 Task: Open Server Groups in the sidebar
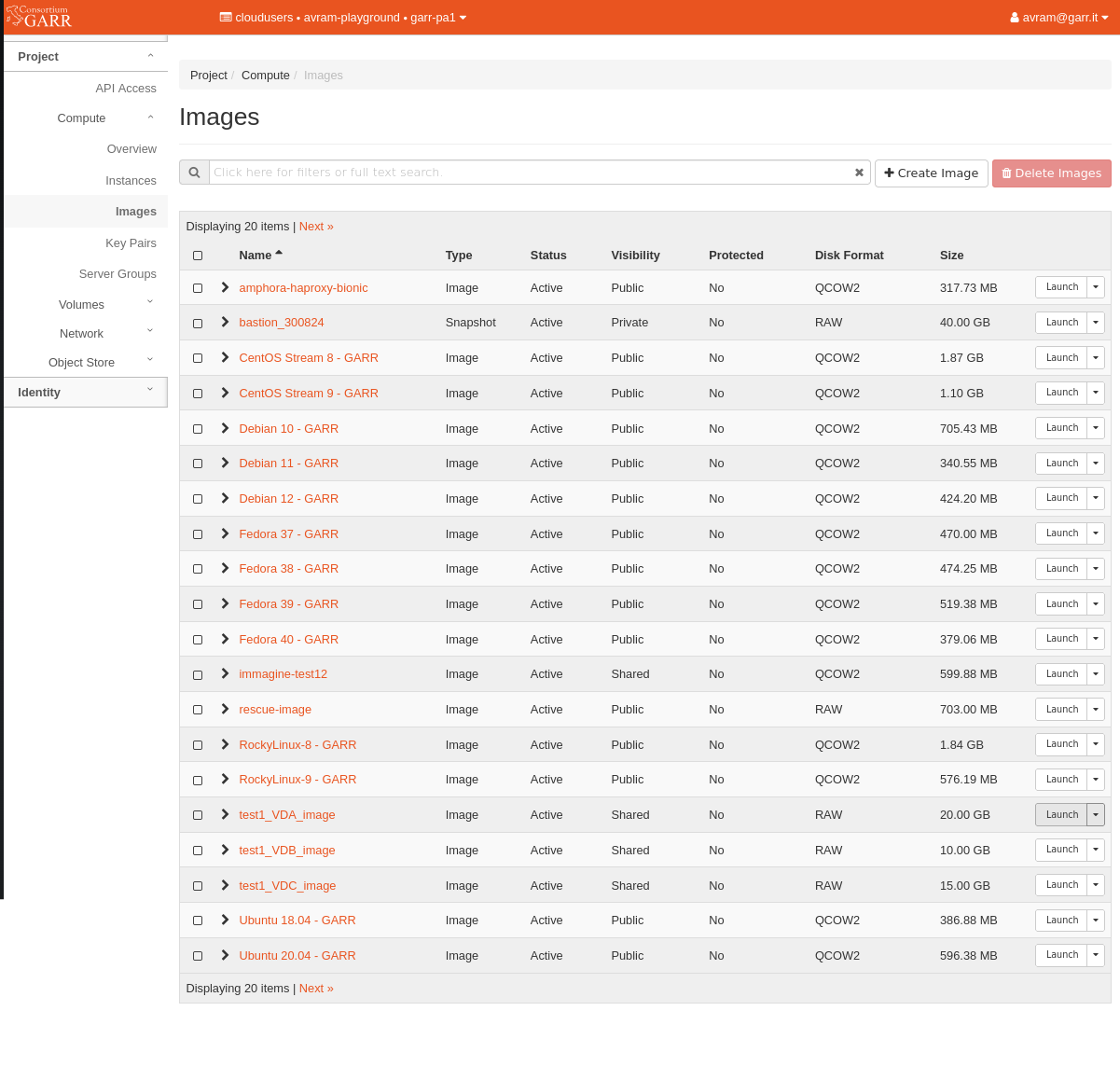tap(118, 274)
